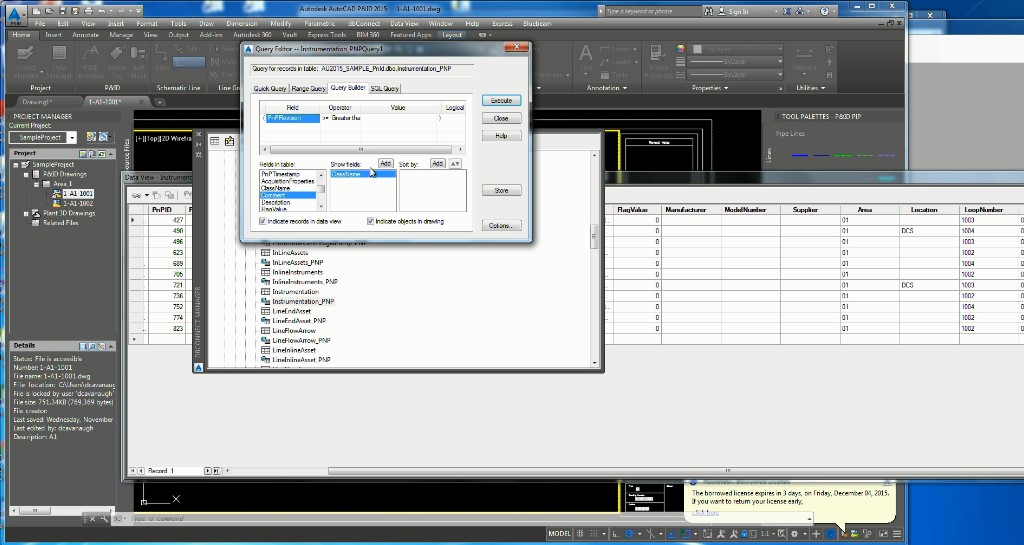Click the sort direction arrows button
This screenshot has height=545, width=1024.
pyautogui.click(x=455, y=163)
